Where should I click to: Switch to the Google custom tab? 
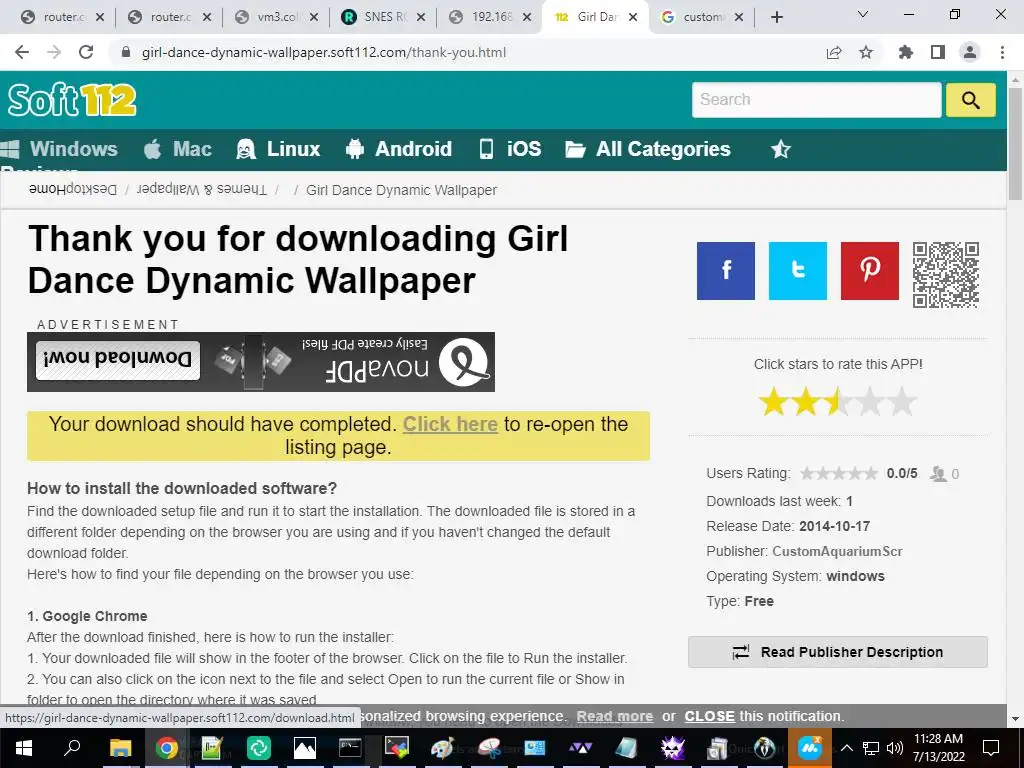click(702, 18)
